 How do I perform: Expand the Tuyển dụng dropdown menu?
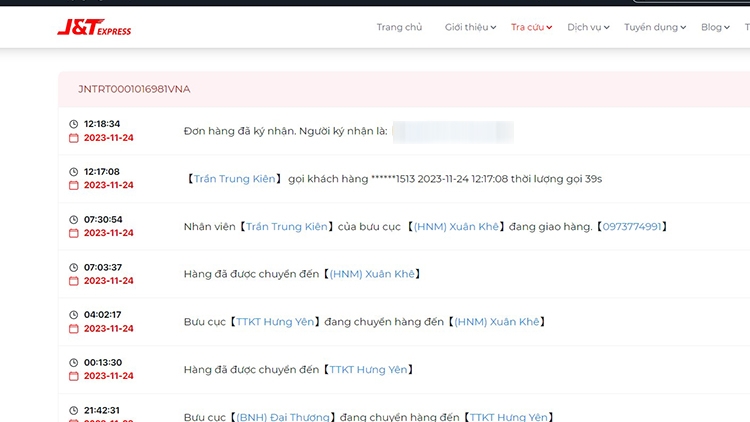(x=655, y=27)
